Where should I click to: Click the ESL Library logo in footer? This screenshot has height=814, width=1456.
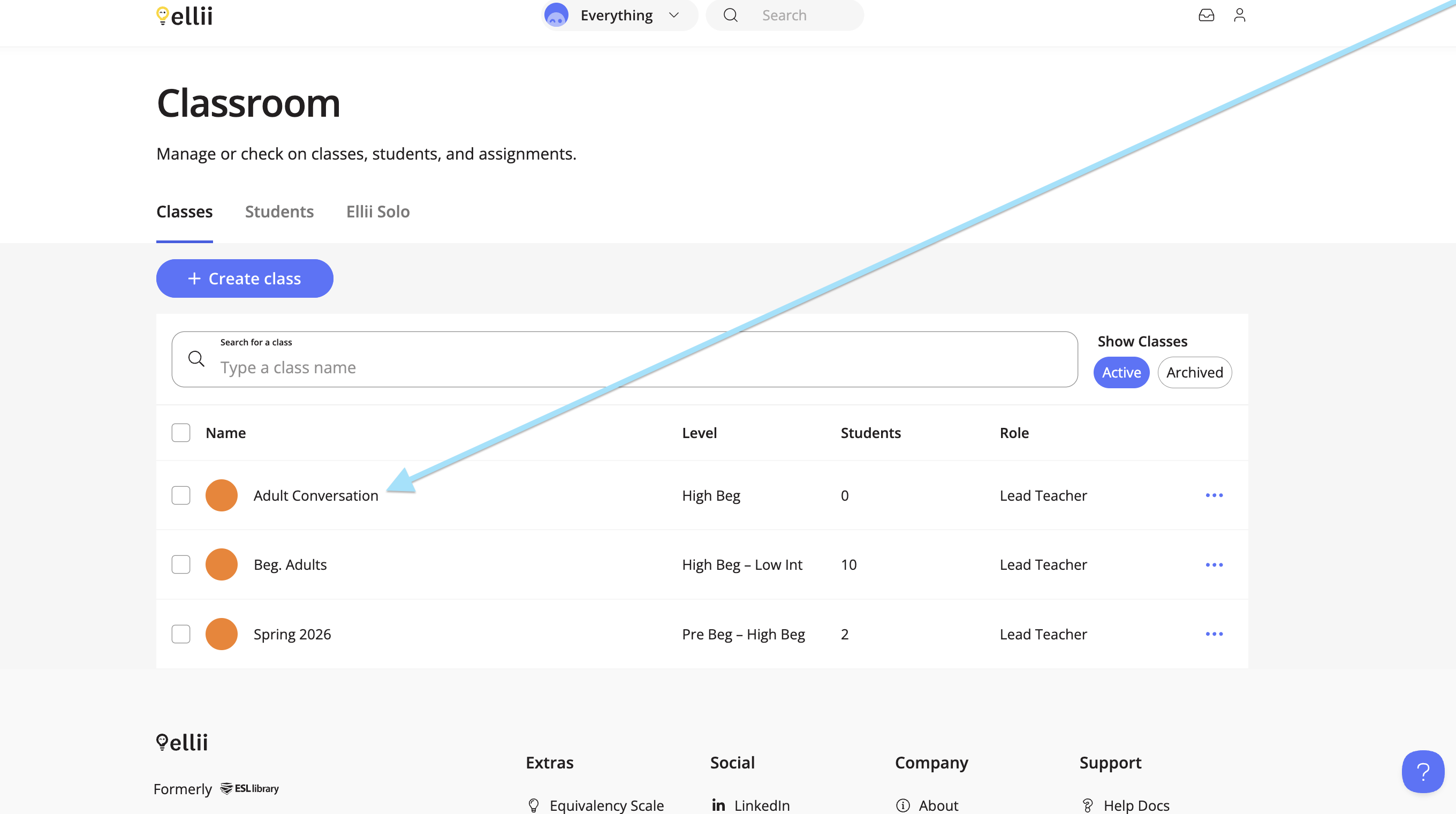pos(249,788)
